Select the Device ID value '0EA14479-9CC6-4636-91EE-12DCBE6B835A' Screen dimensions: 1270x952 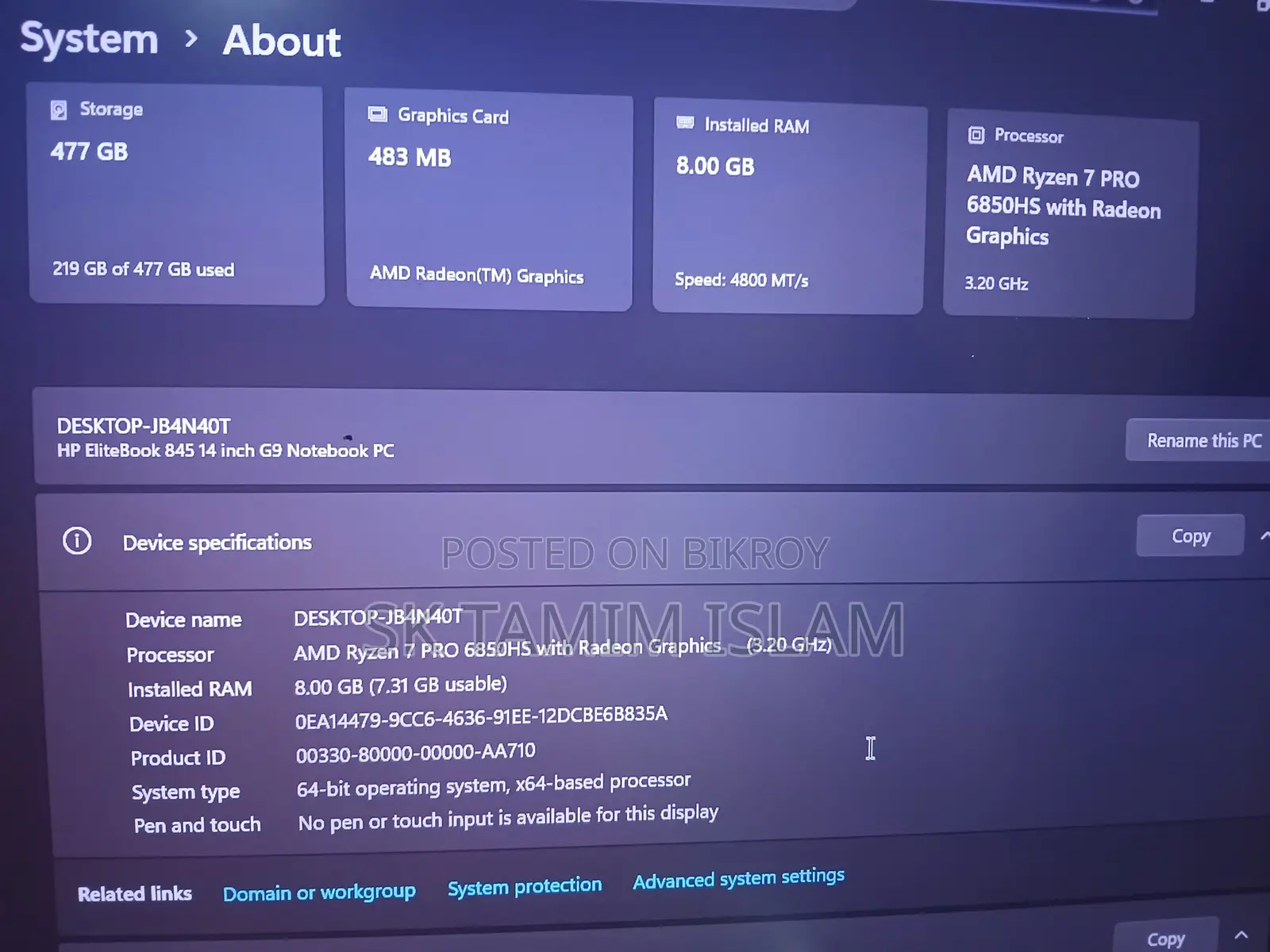click(x=481, y=717)
